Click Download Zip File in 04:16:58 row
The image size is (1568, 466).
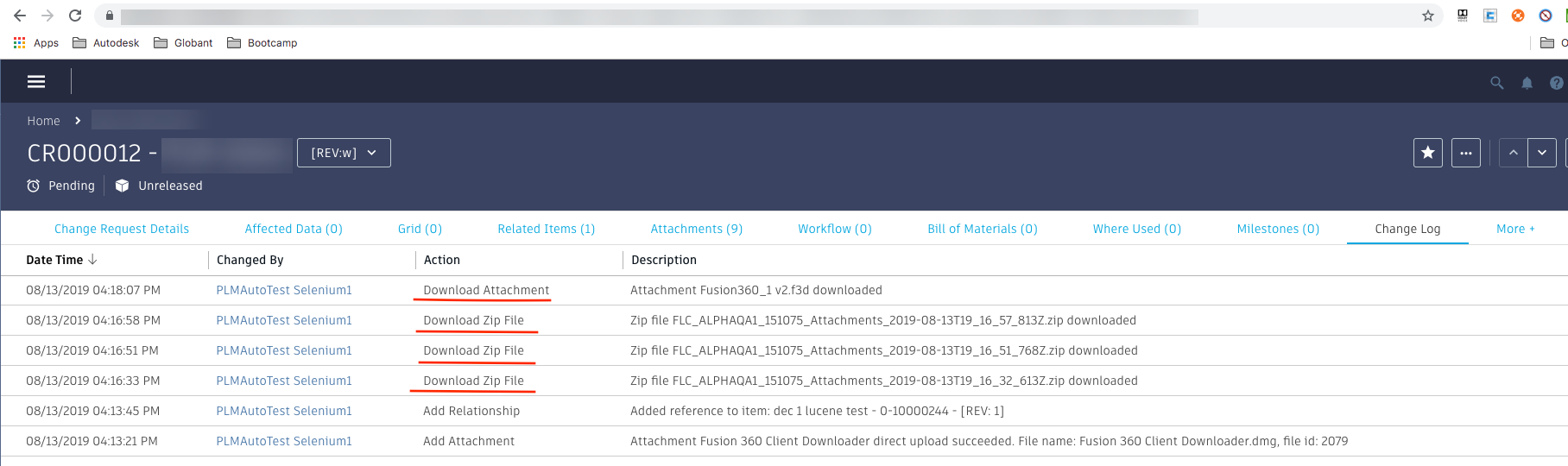coord(473,320)
